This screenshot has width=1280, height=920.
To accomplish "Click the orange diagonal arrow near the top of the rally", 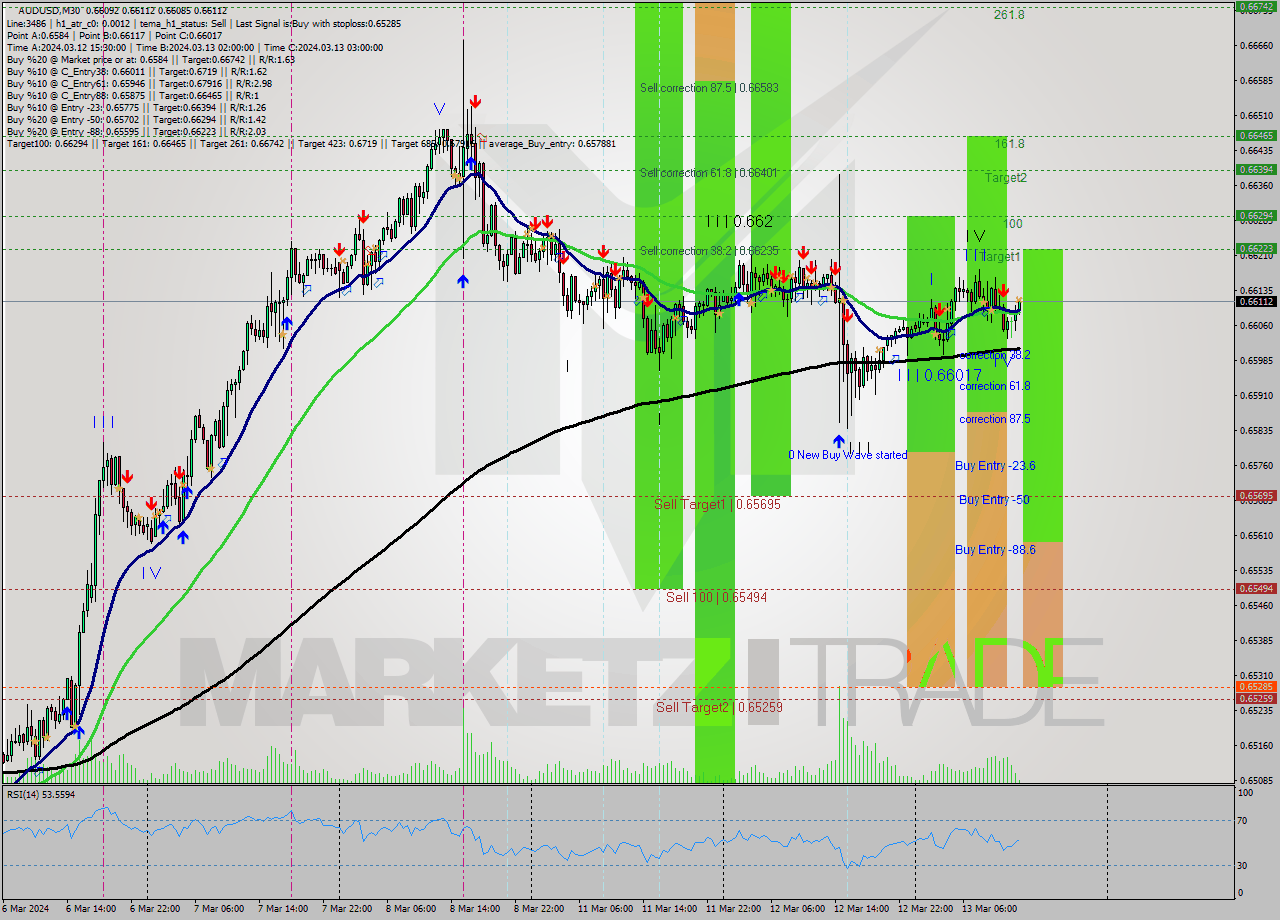I will point(456,176).
